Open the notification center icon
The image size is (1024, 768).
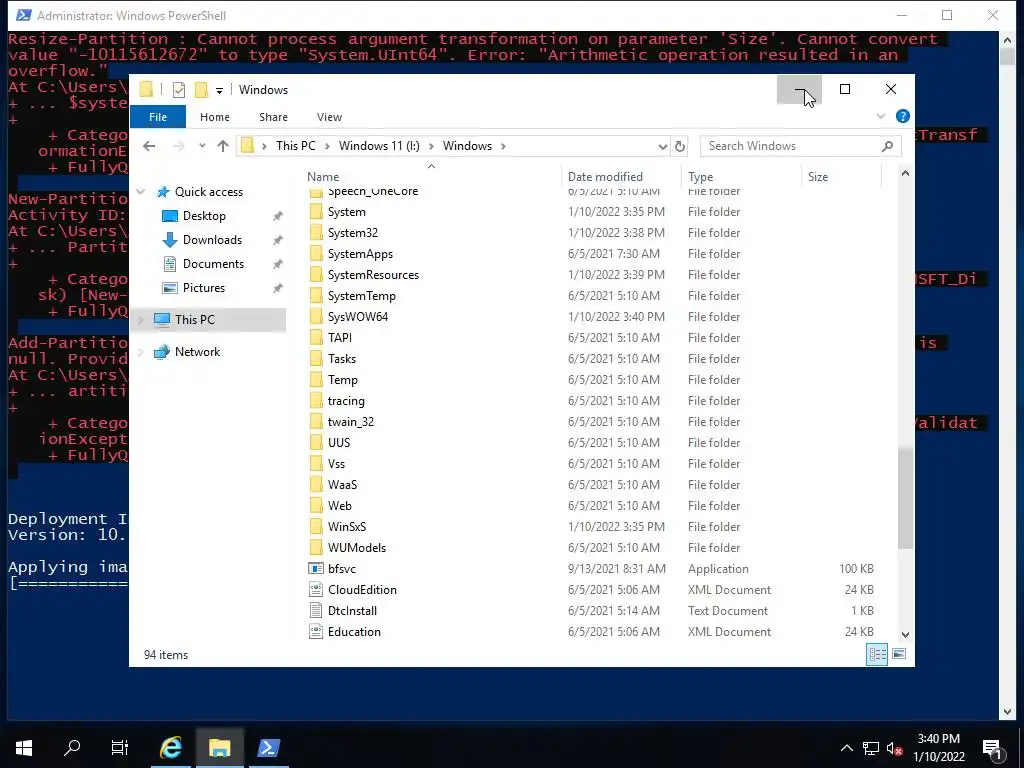pos(993,749)
